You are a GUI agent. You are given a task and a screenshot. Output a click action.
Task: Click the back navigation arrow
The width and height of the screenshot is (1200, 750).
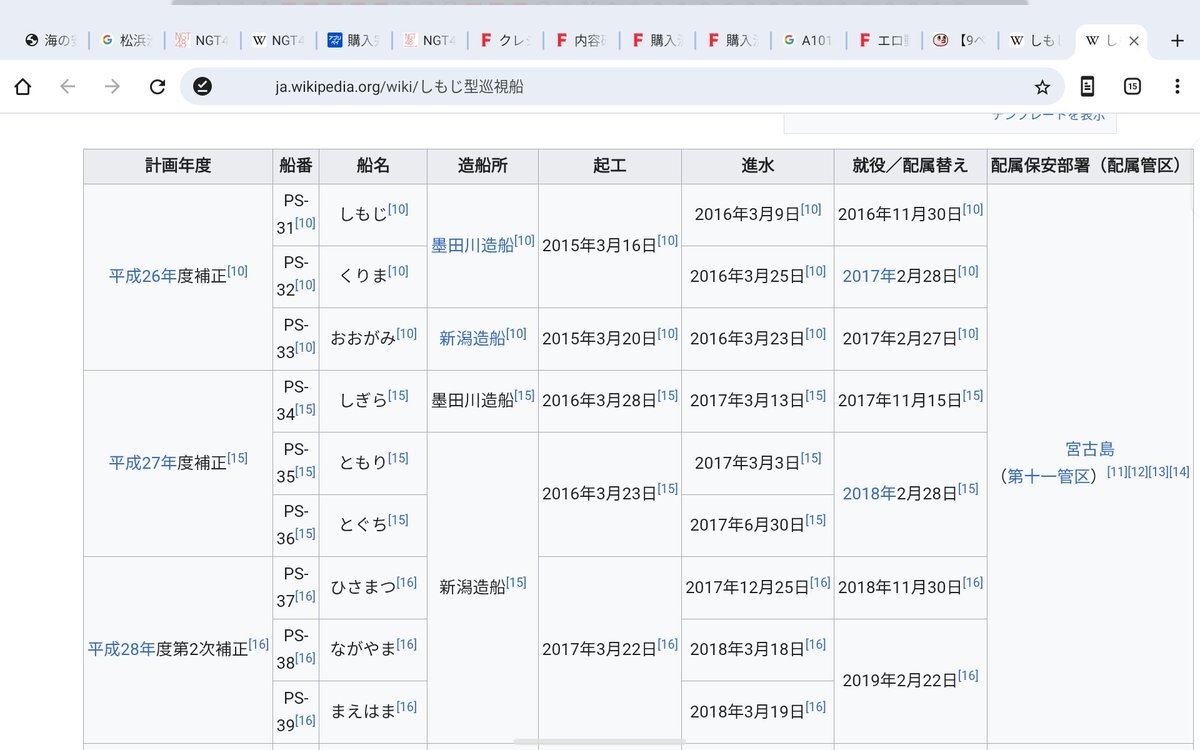click(68, 87)
